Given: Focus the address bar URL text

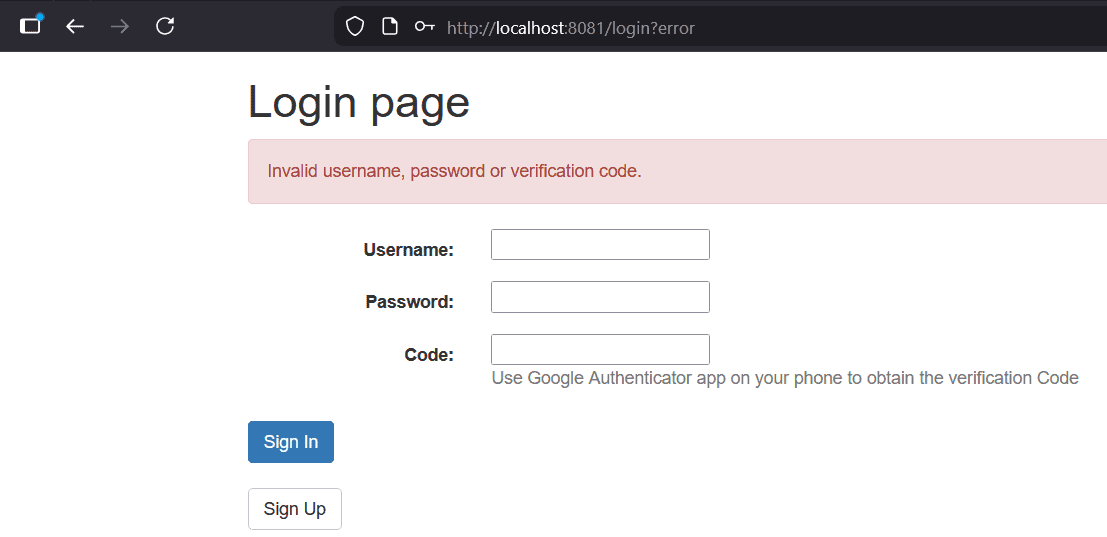Looking at the screenshot, I should click(571, 28).
